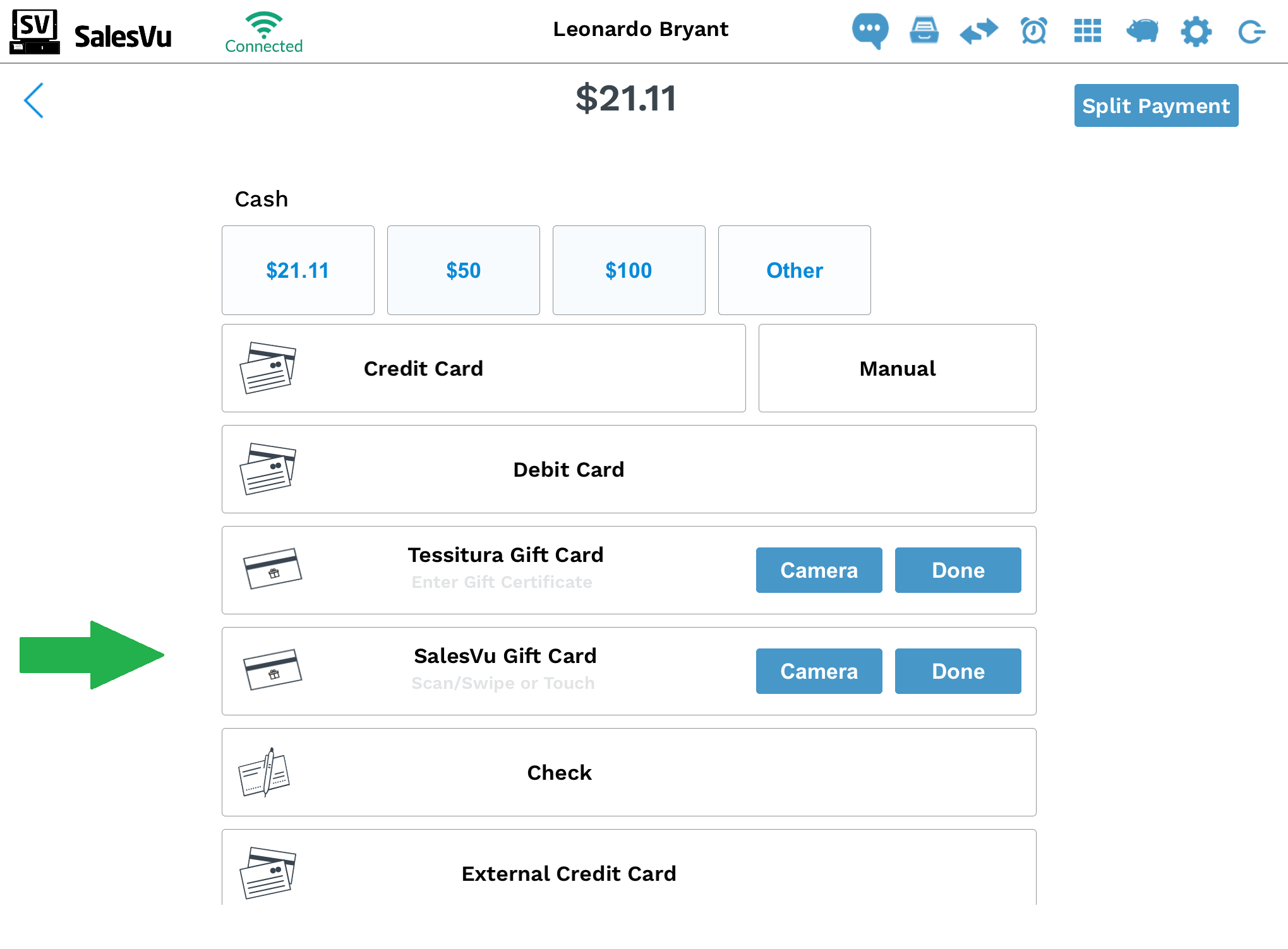
Task: Click the piggy bank icon
Action: (x=1142, y=30)
